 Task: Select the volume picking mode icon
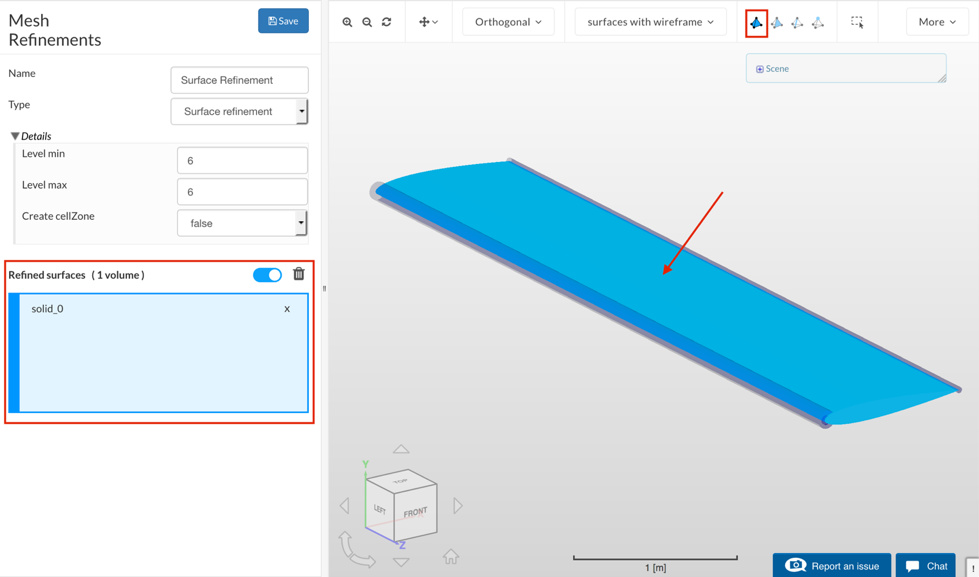[756, 23]
